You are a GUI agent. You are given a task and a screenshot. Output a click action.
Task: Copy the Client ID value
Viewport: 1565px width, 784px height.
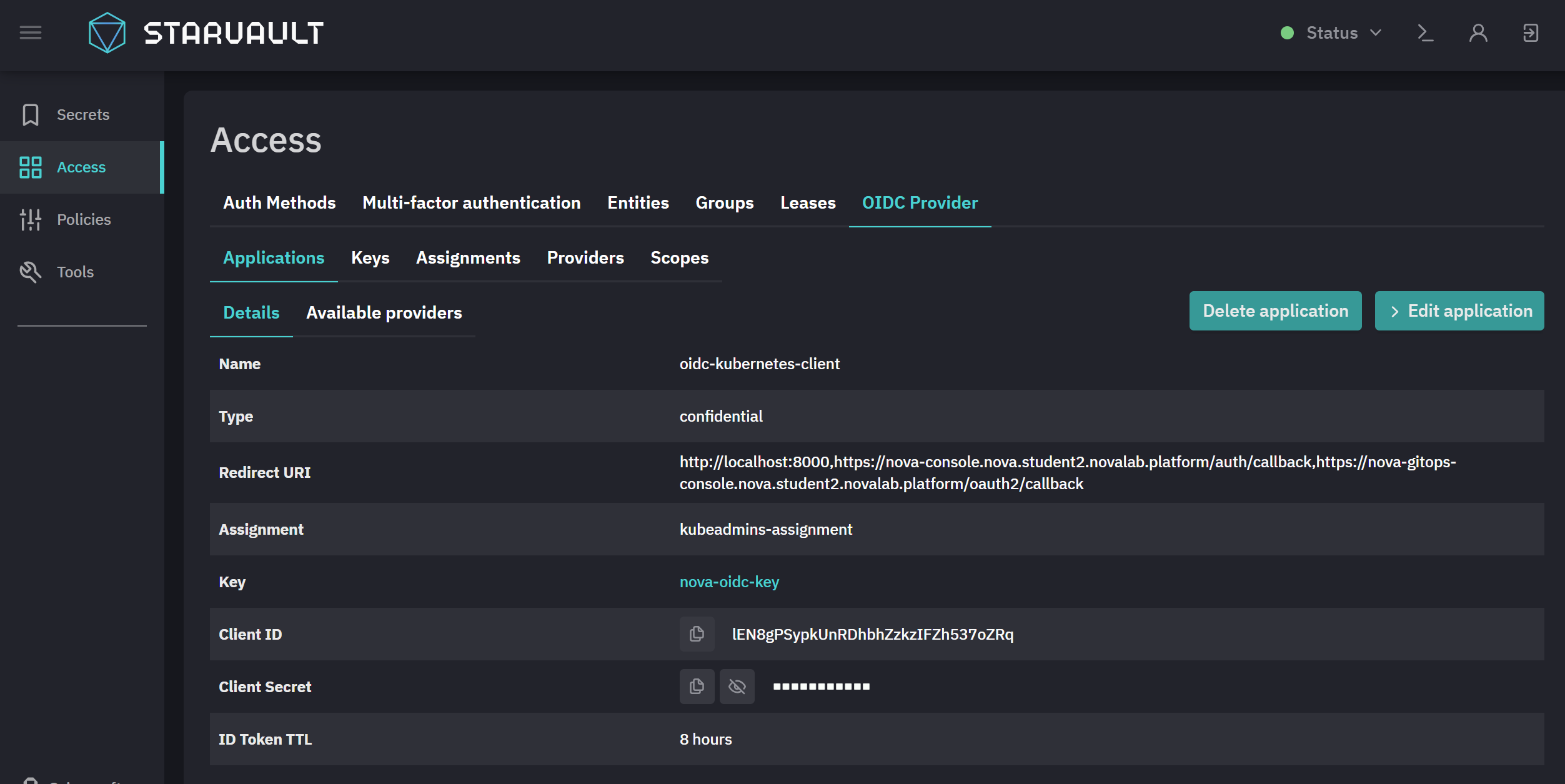697,634
